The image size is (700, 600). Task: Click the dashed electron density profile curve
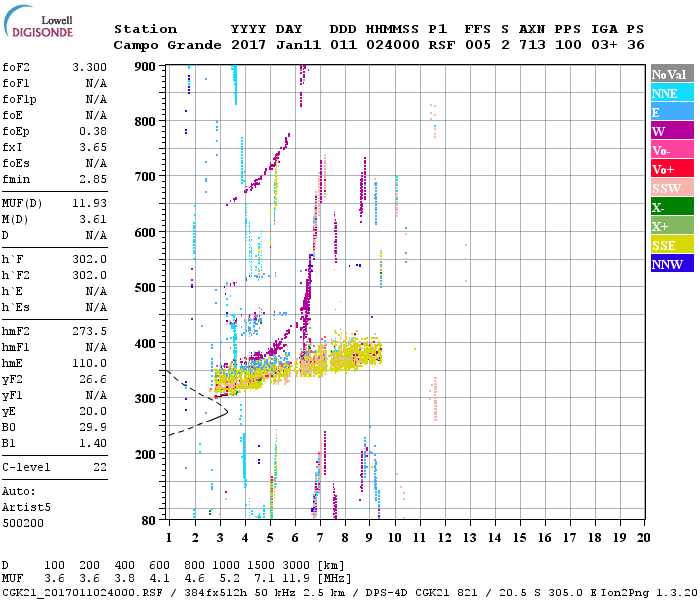tap(196, 402)
